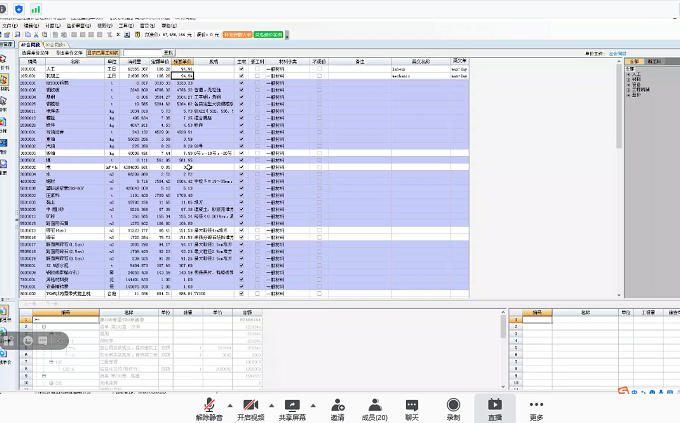The image size is (680, 423).
Task: Click the highlighted lower-left sidebar icon
Action: 4,312
